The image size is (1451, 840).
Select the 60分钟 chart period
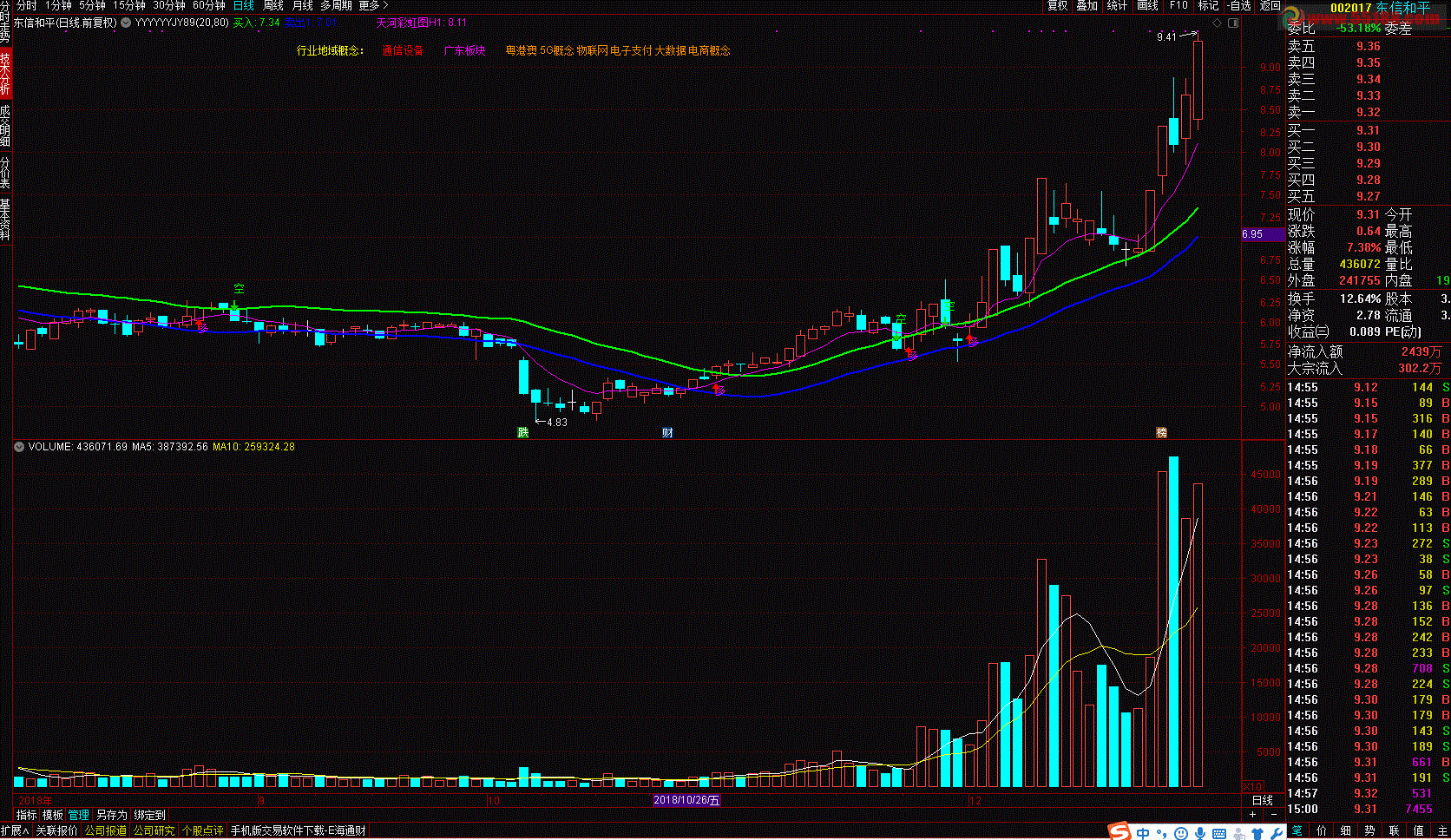click(209, 5)
